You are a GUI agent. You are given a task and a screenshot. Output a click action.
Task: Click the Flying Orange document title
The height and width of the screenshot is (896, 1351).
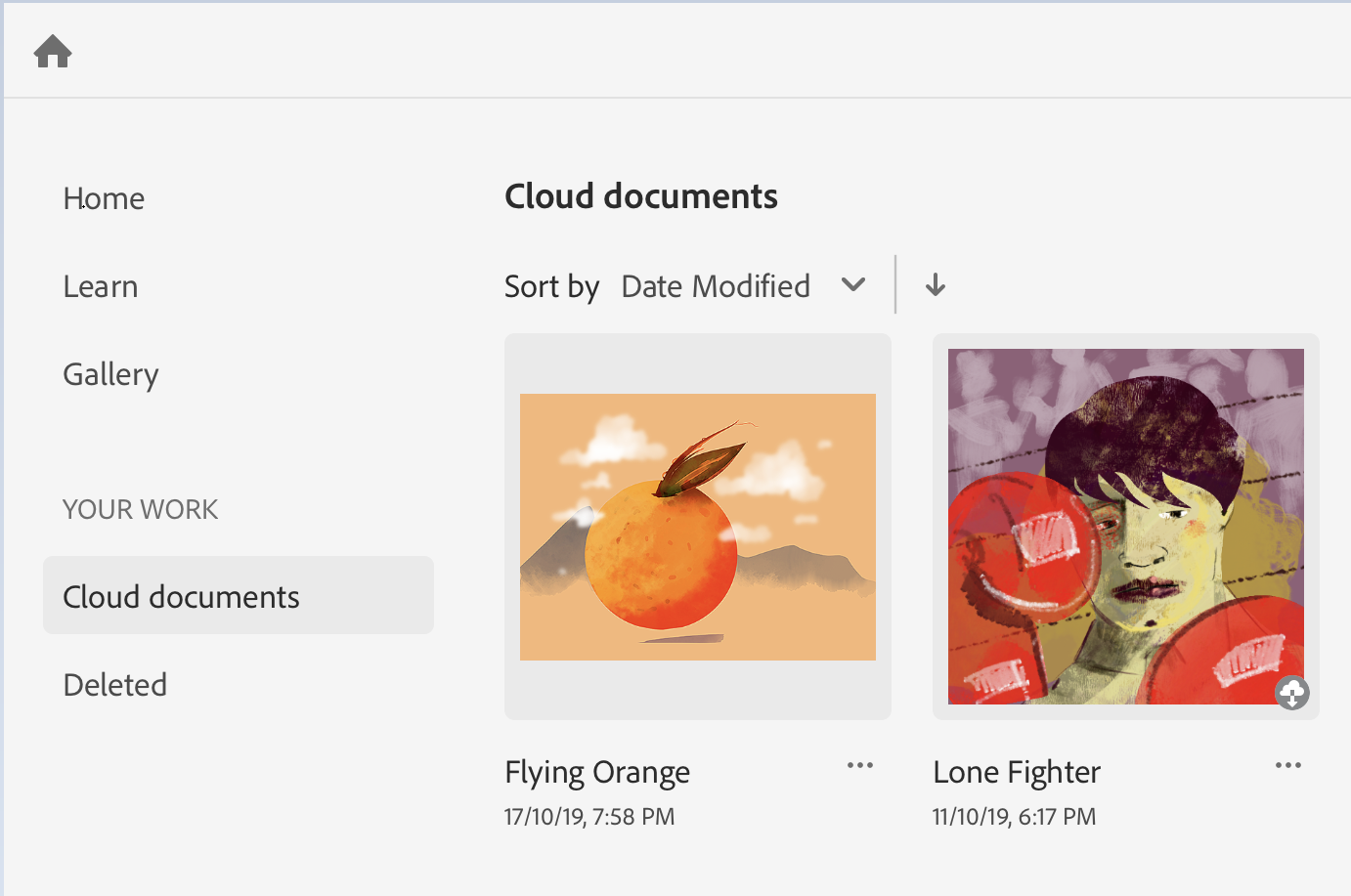tap(597, 773)
